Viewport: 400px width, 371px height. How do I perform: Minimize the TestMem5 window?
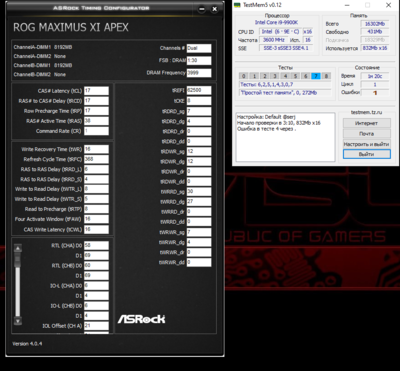[347, 5]
